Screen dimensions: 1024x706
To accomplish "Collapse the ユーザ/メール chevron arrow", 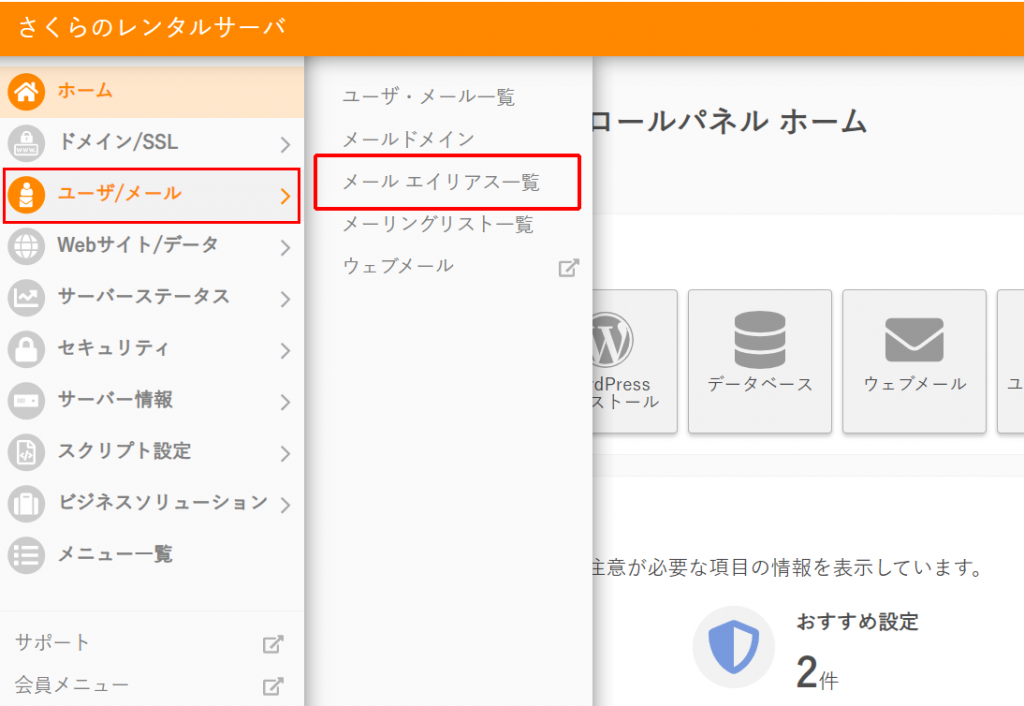I will [x=285, y=196].
